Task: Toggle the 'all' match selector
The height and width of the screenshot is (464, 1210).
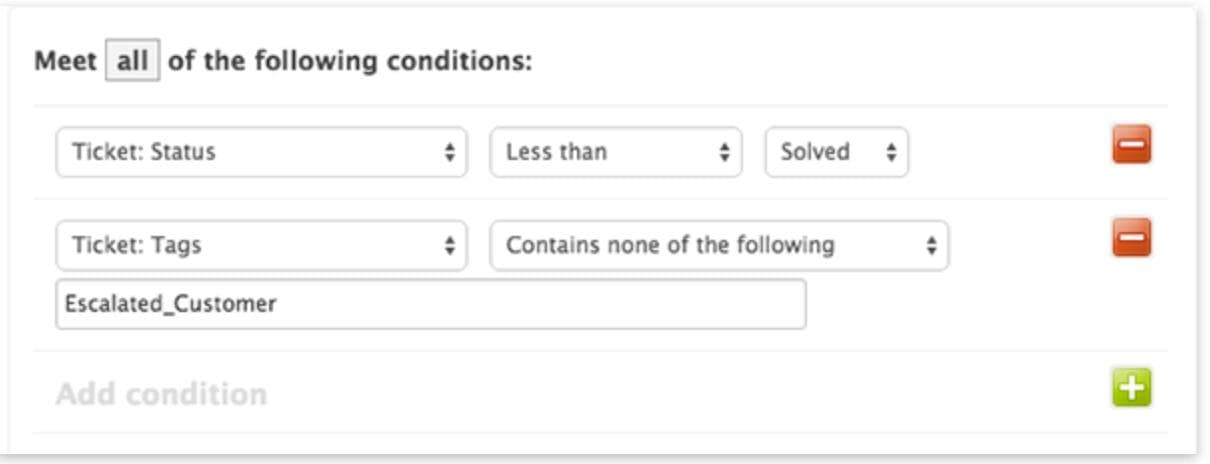Action: point(132,62)
